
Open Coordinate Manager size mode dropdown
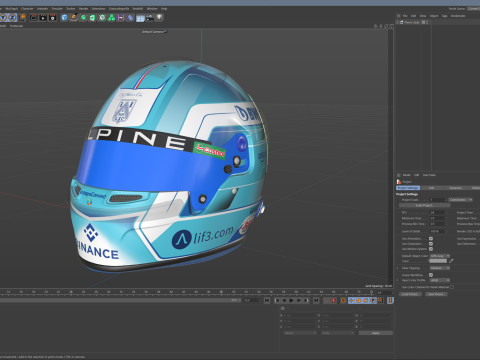(338, 333)
